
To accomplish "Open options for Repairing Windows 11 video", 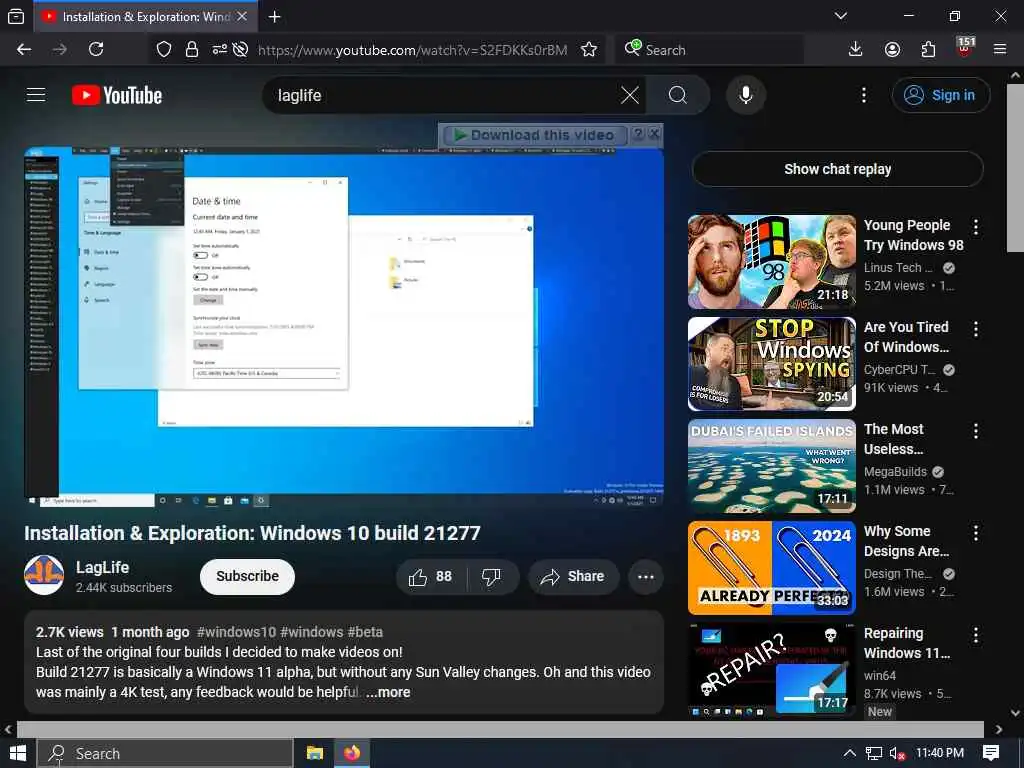I will click(976, 635).
